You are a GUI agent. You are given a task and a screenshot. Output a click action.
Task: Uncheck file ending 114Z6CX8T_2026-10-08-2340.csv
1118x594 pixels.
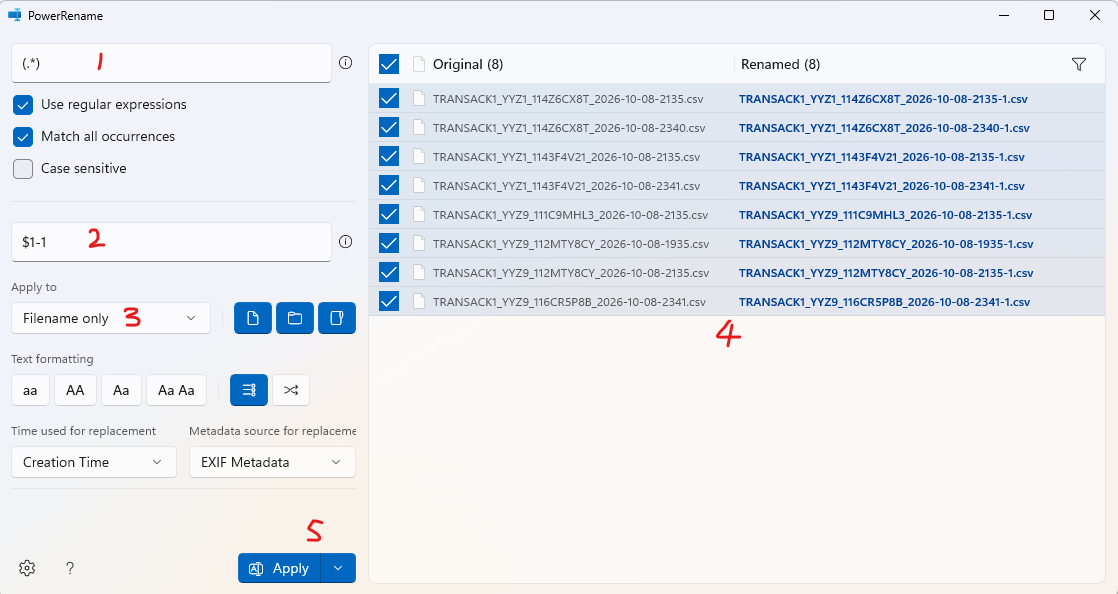pos(389,128)
